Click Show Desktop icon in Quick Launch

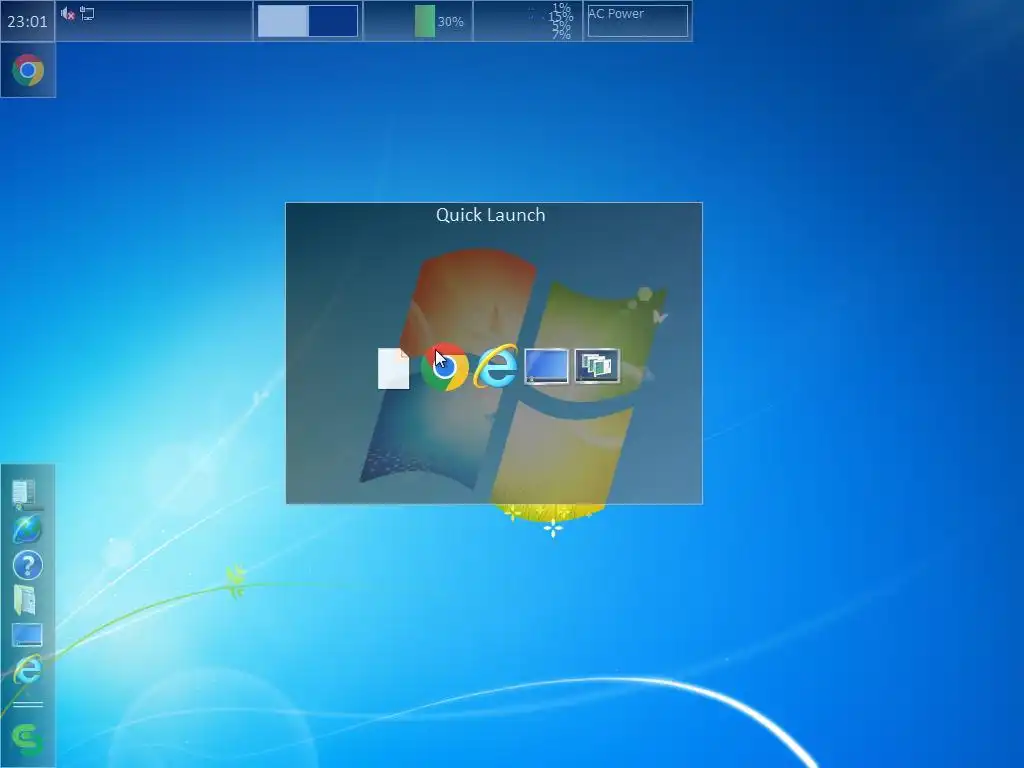[x=546, y=366]
